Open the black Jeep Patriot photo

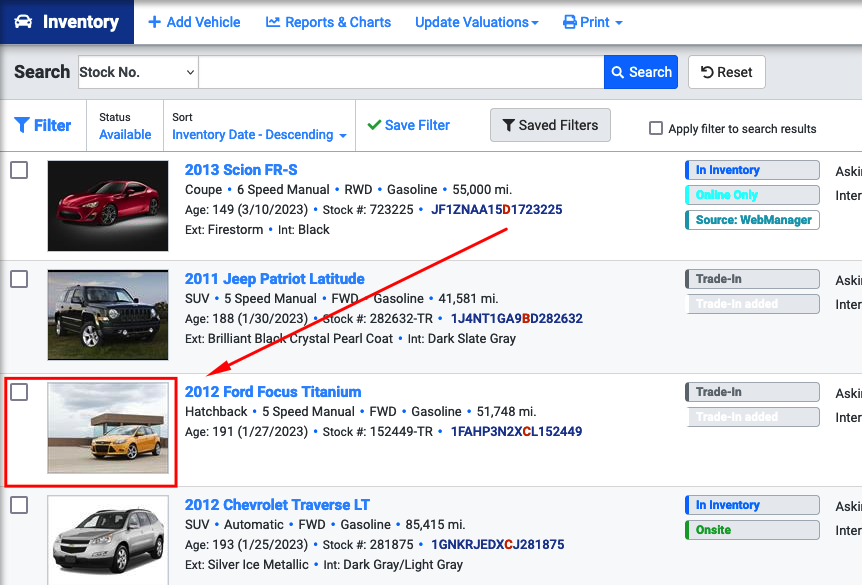click(x=108, y=314)
